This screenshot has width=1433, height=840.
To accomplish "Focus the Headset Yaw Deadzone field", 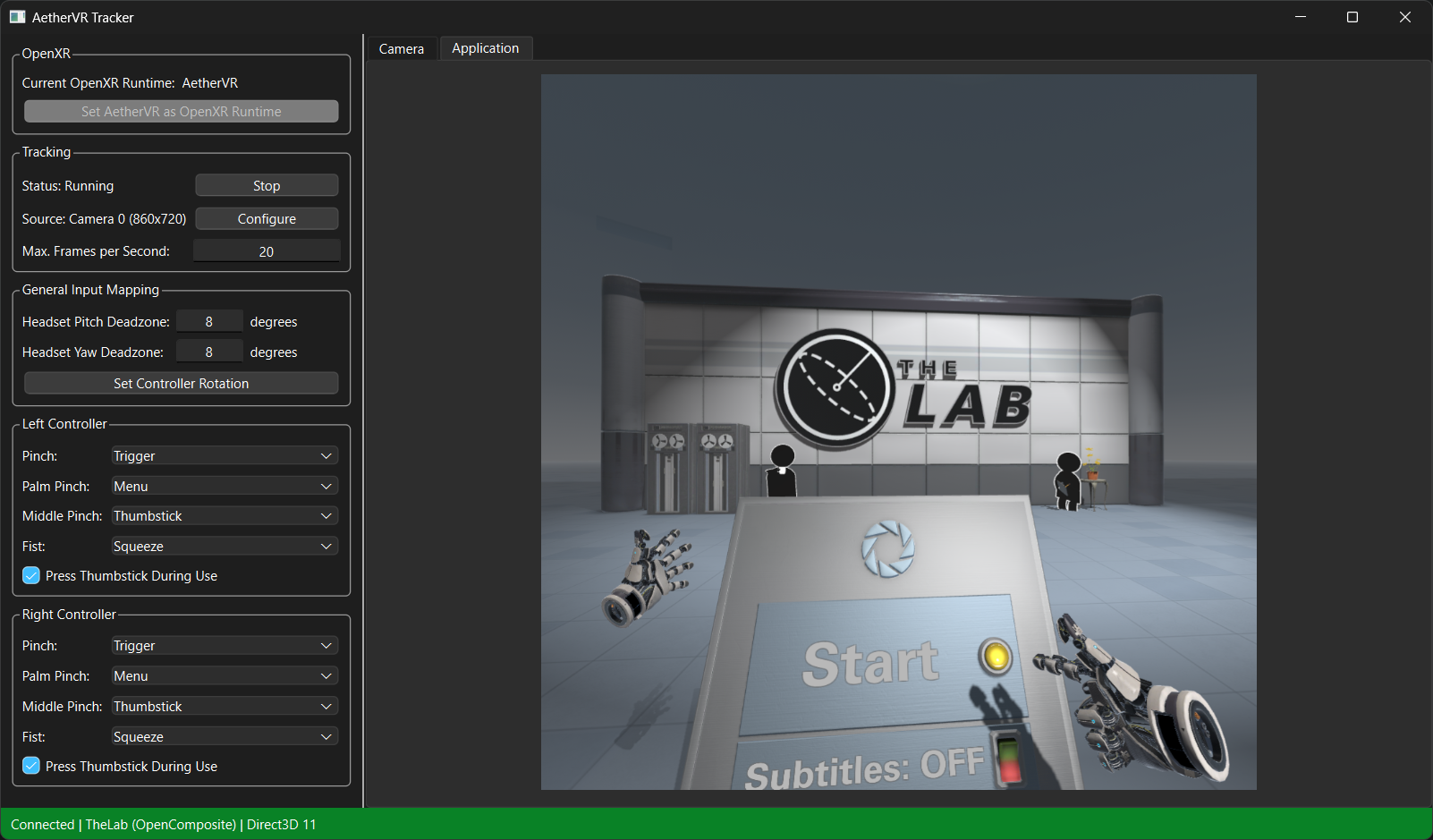I will coord(209,352).
